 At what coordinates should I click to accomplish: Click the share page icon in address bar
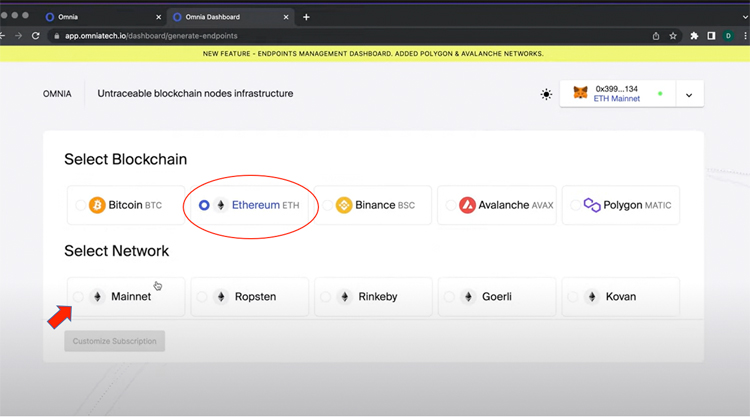pos(656,36)
